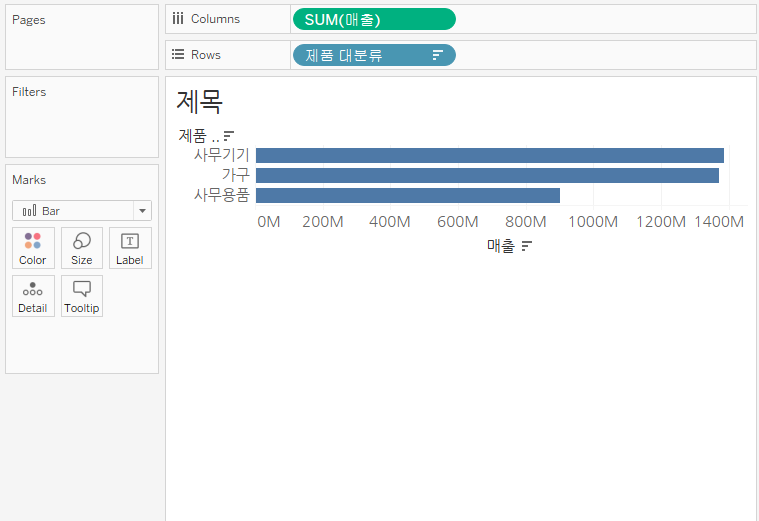Click the 800M axis tick label
Viewport: 759px width, 521px height.
(x=526, y=222)
